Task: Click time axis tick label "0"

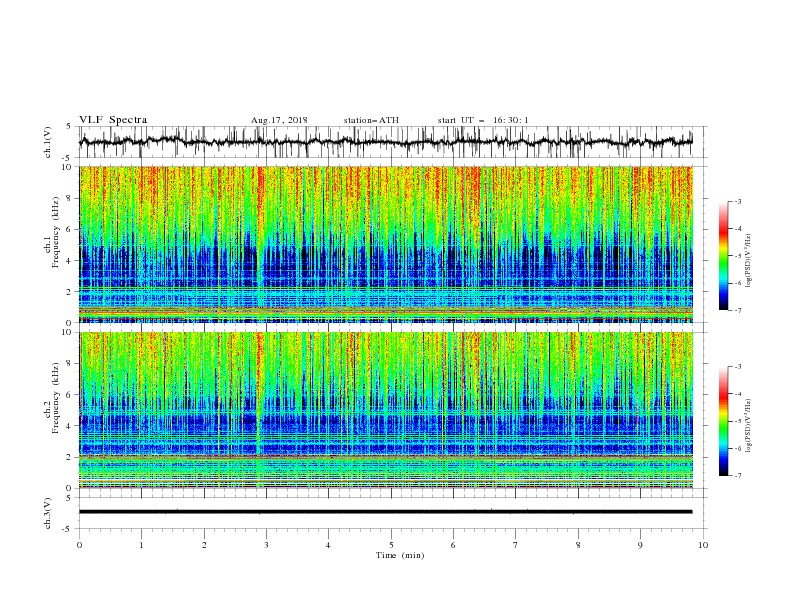Action: coord(79,545)
